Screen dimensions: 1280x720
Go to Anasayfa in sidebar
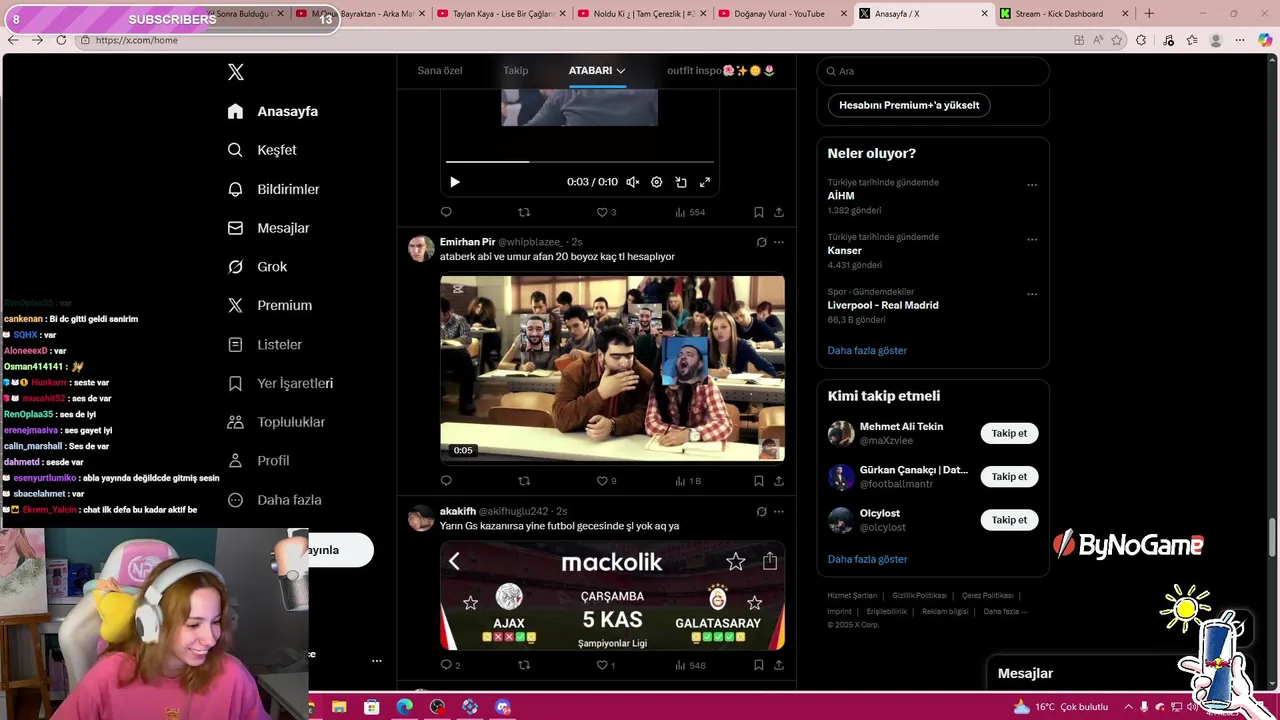[273, 111]
